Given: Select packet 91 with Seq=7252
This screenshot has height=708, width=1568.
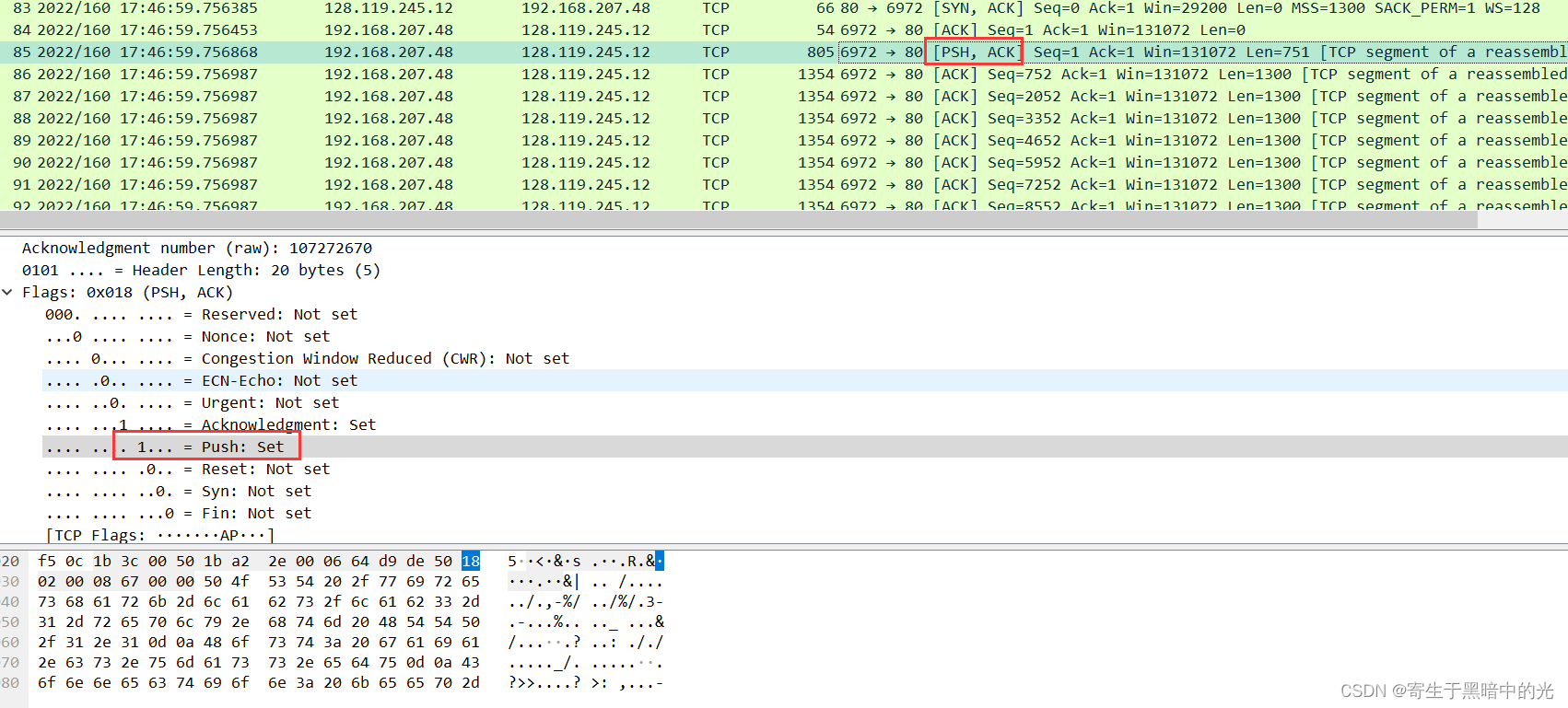Looking at the screenshot, I should click(784, 185).
